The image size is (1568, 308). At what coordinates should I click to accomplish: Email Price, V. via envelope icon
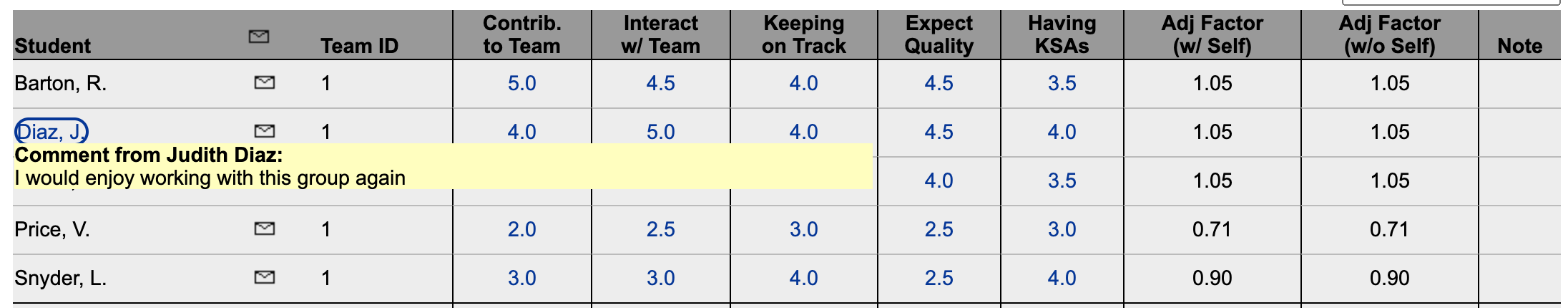tap(265, 228)
